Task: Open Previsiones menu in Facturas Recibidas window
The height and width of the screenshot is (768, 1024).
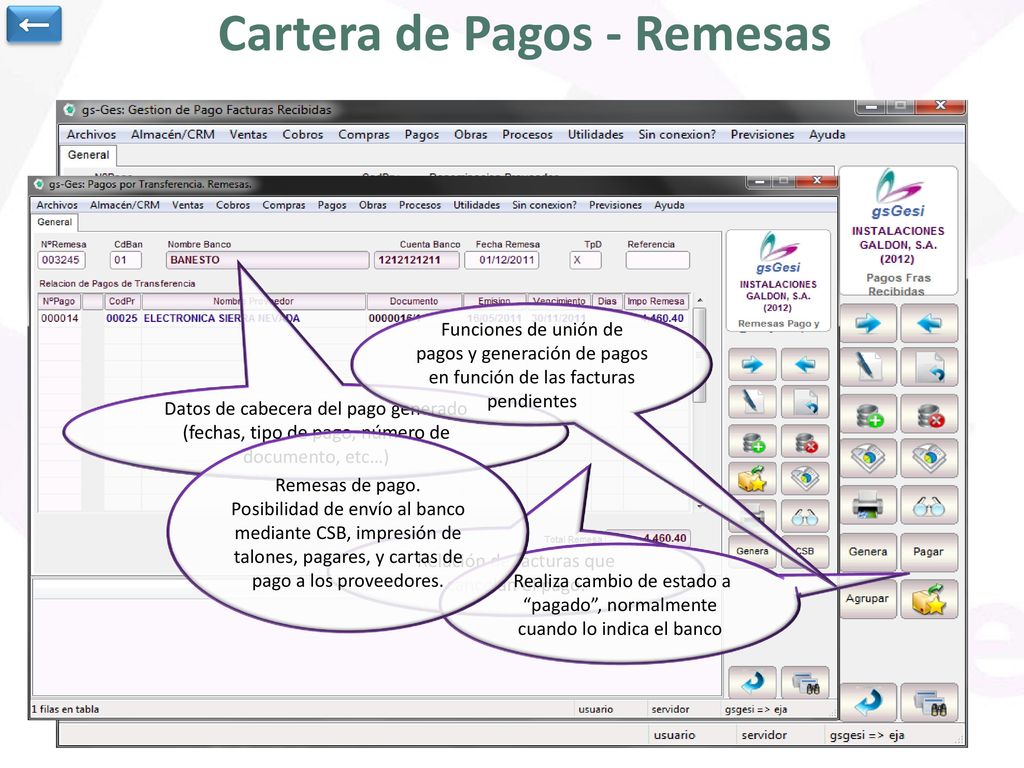Action: 762,135
